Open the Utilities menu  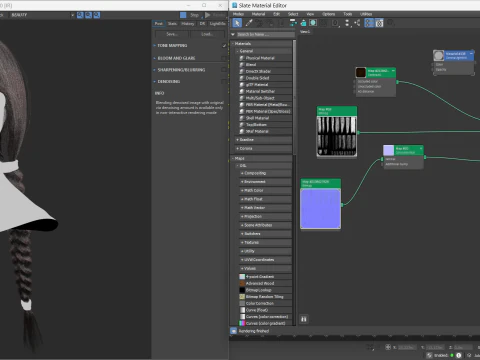click(x=366, y=14)
